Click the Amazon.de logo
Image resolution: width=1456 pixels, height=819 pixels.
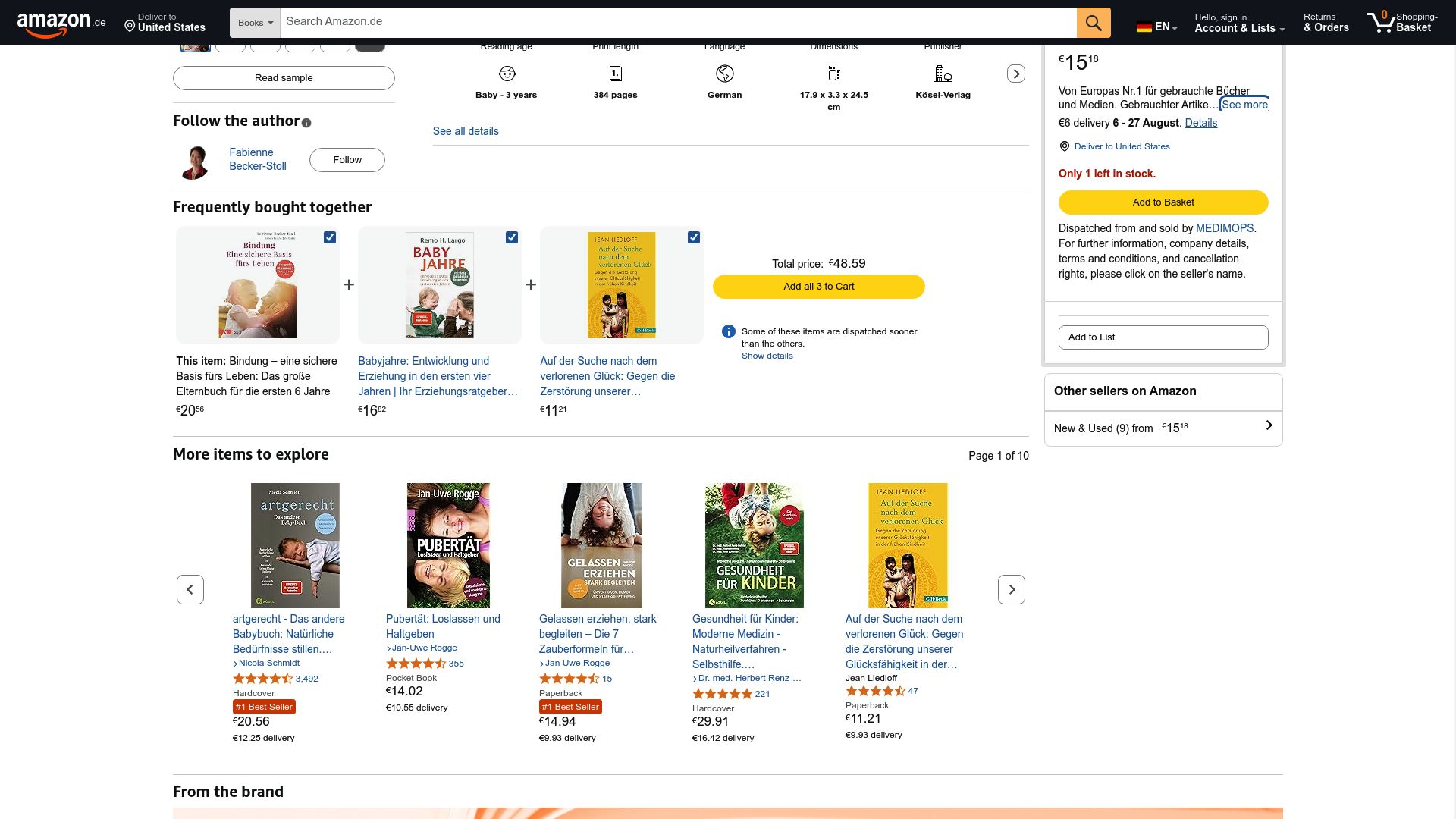pyautogui.click(x=61, y=24)
